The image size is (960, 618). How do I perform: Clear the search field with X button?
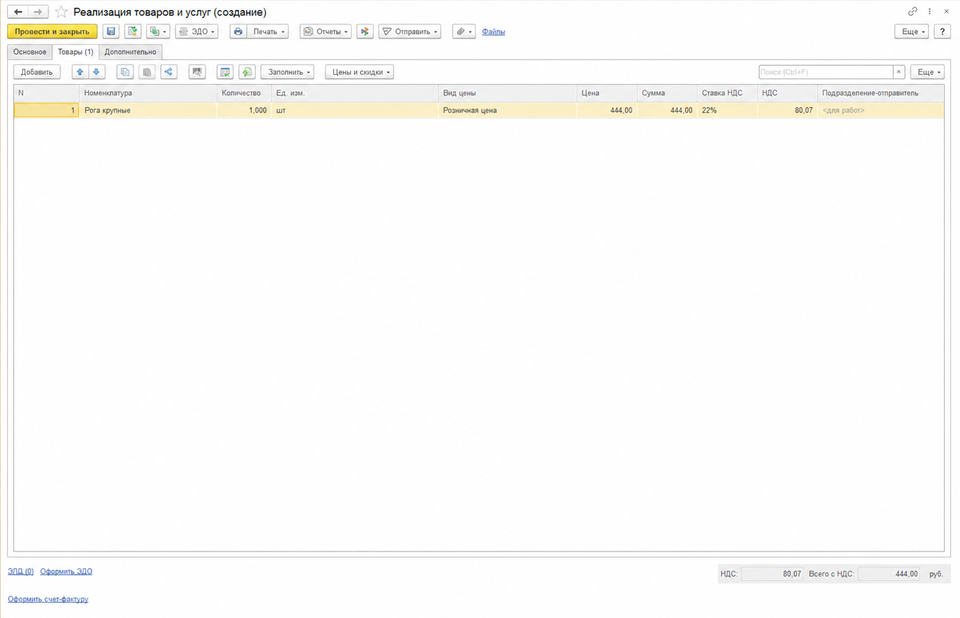pyautogui.click(x=899, y=72)
